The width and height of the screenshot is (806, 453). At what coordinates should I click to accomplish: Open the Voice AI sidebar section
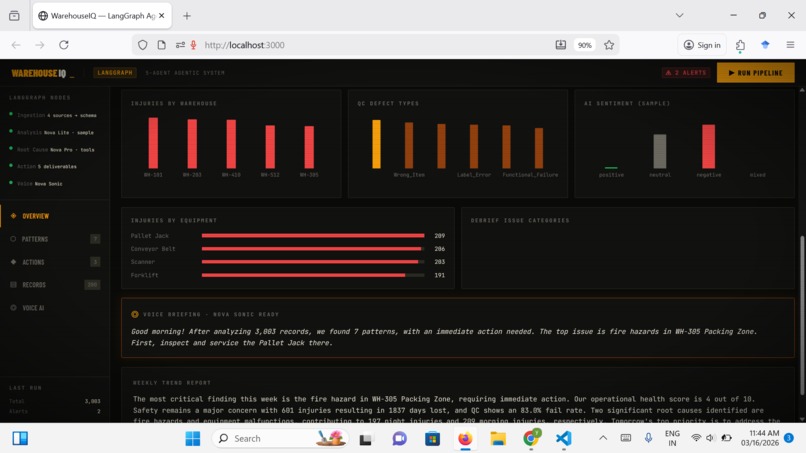(x=55, y=308)
